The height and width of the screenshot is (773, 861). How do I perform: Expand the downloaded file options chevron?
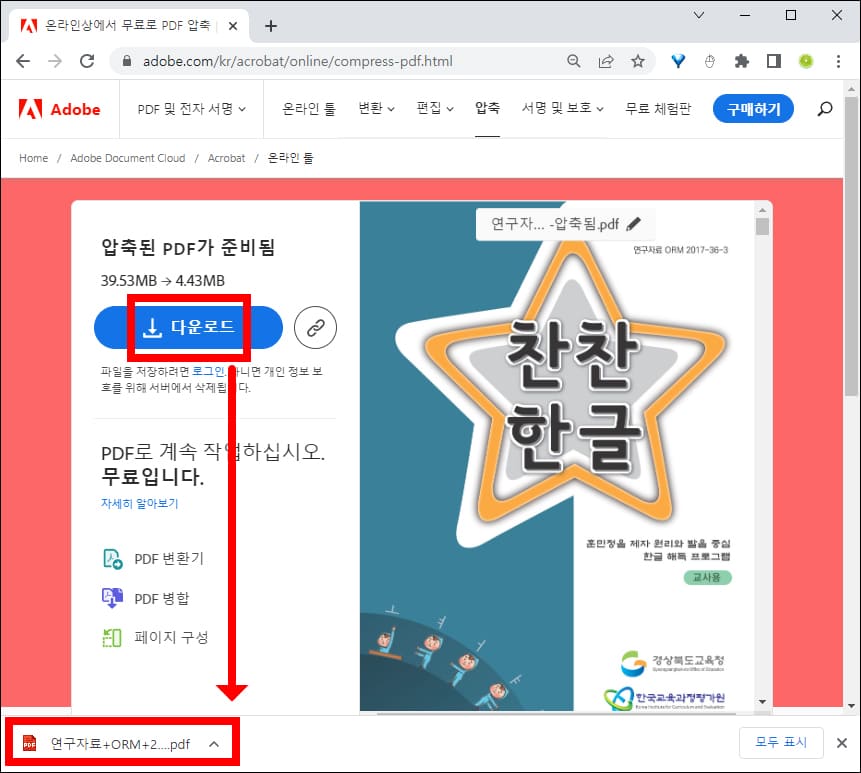coord(213,742)
